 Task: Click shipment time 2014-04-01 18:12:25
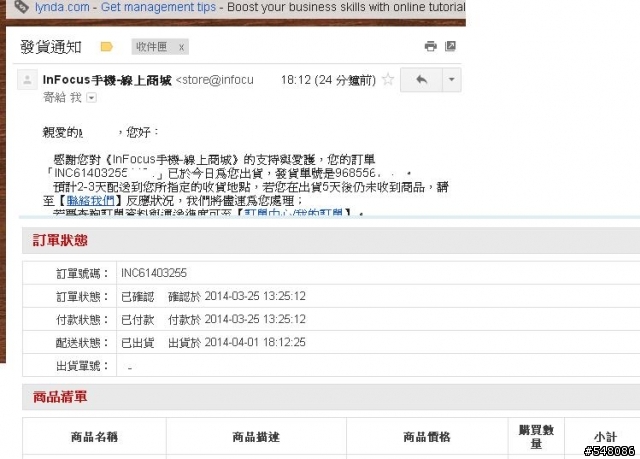tap(255, 342)
